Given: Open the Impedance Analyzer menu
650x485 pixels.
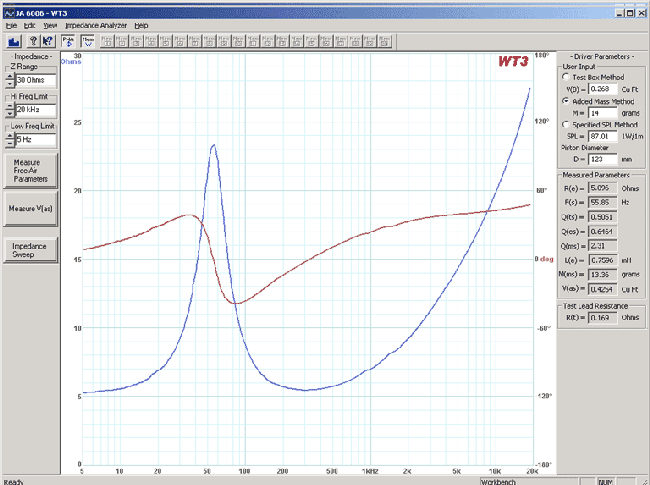Looking at the screenshot, I should (x=96, y=24).
